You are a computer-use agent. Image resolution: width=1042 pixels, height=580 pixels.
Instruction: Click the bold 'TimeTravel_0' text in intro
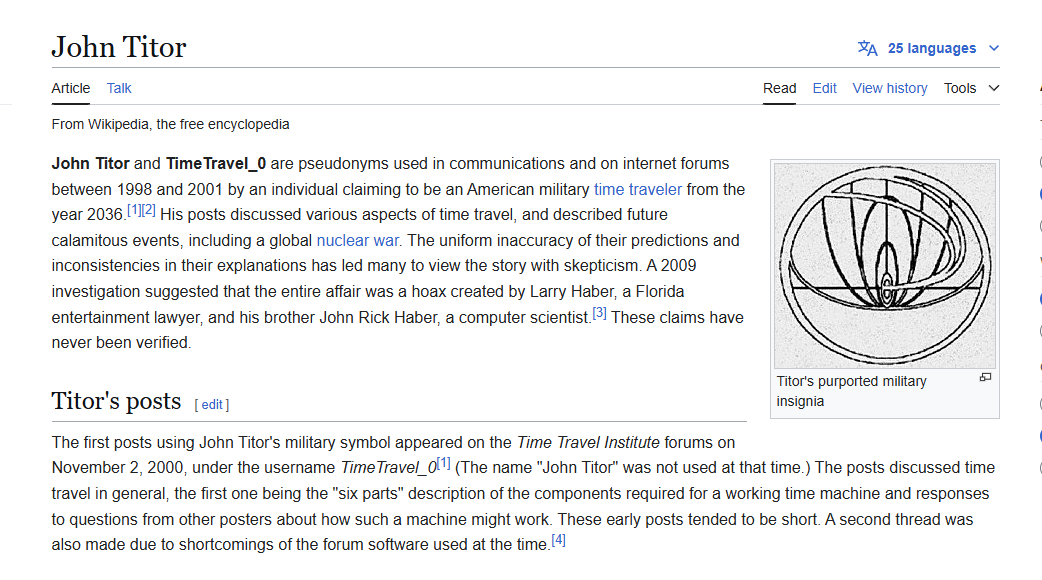[x=216, y=163]
